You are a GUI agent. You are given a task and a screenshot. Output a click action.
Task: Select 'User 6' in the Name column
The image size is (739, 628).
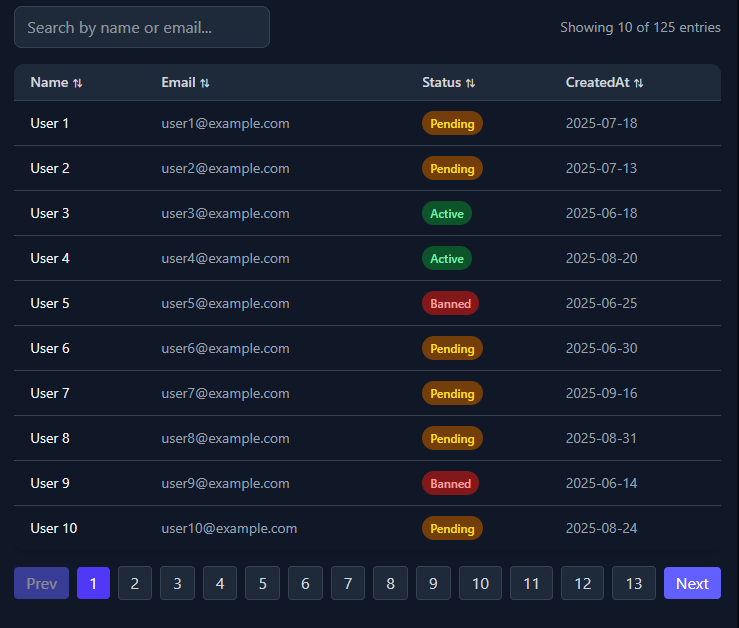[50, 348]
